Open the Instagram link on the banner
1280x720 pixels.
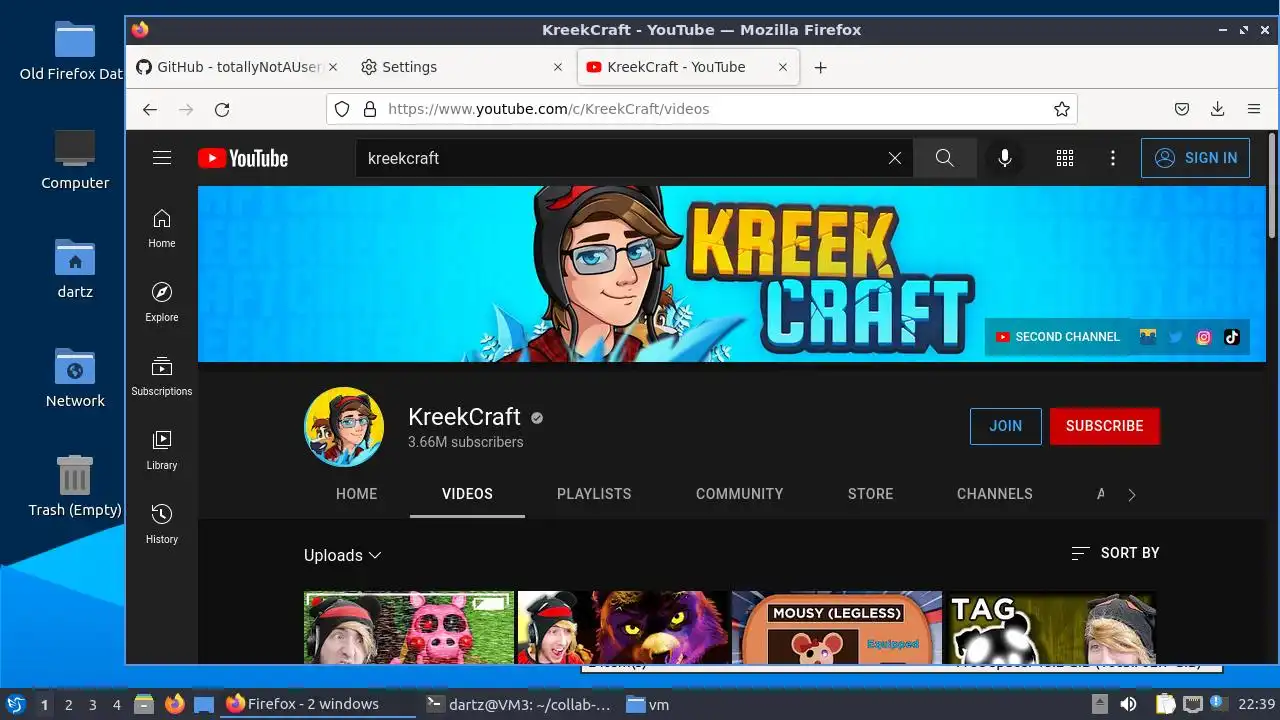click(x=1204, y=337)
